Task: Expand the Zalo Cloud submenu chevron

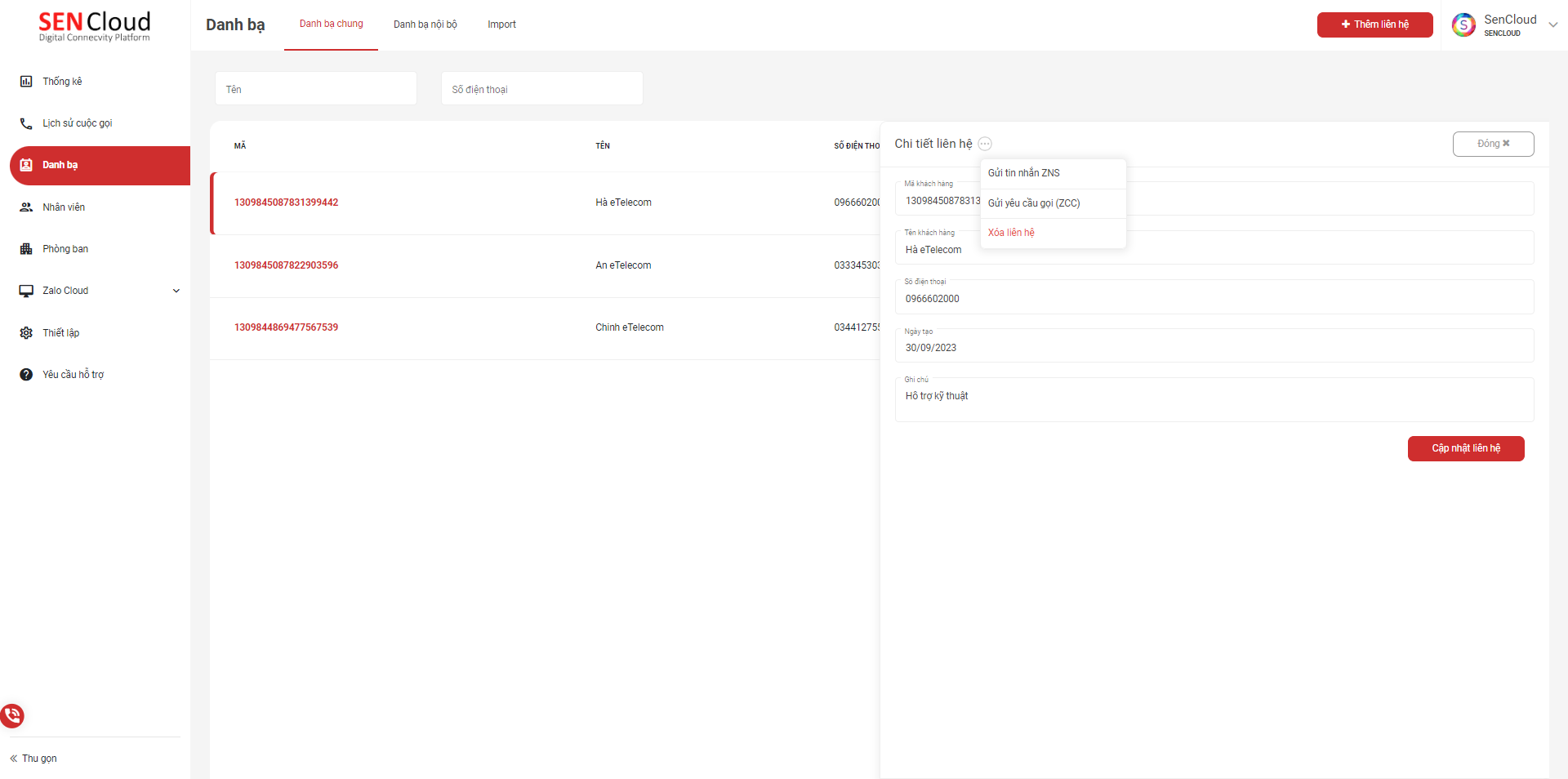Action: click(x=176, y=291)
